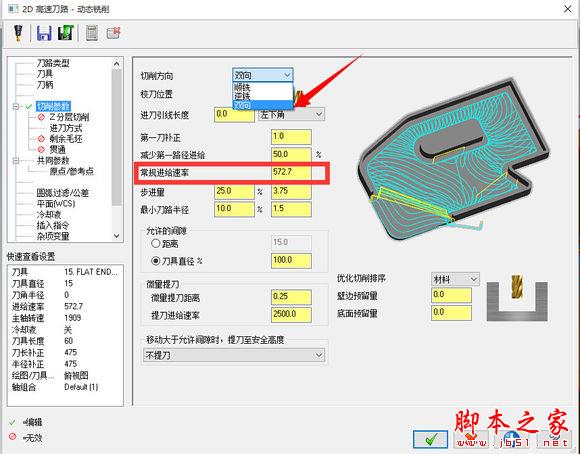The image size is (580, 454).
Task: Select 刀柄 in the parameter tree
Action: coord(44,85)
